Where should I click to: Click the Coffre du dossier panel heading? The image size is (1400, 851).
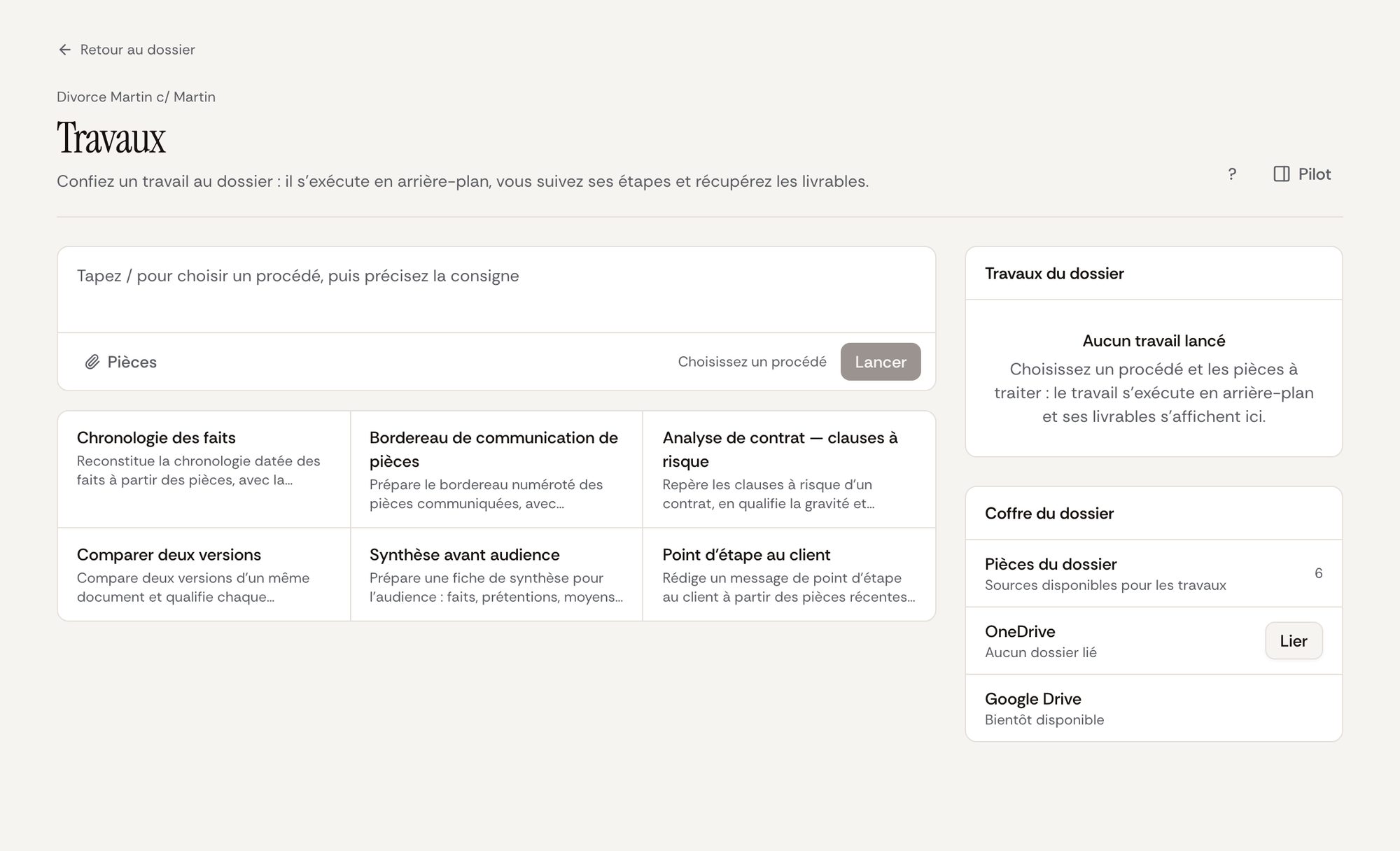point(1049,514)
